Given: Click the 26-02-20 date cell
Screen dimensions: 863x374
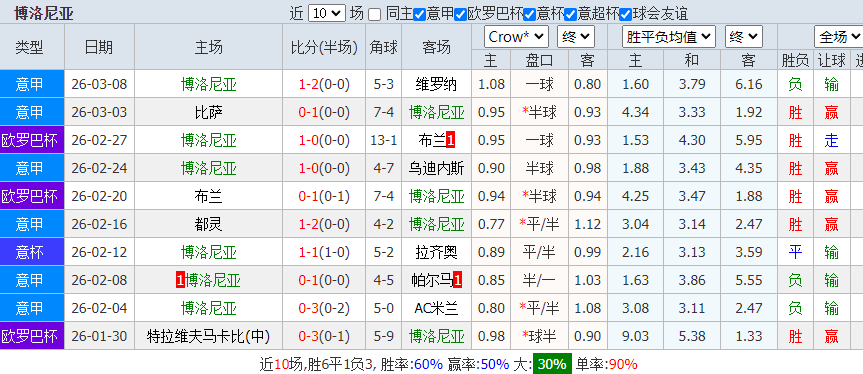Looking at the screenshot, I should pyautogui.click(x=99, y=196).
